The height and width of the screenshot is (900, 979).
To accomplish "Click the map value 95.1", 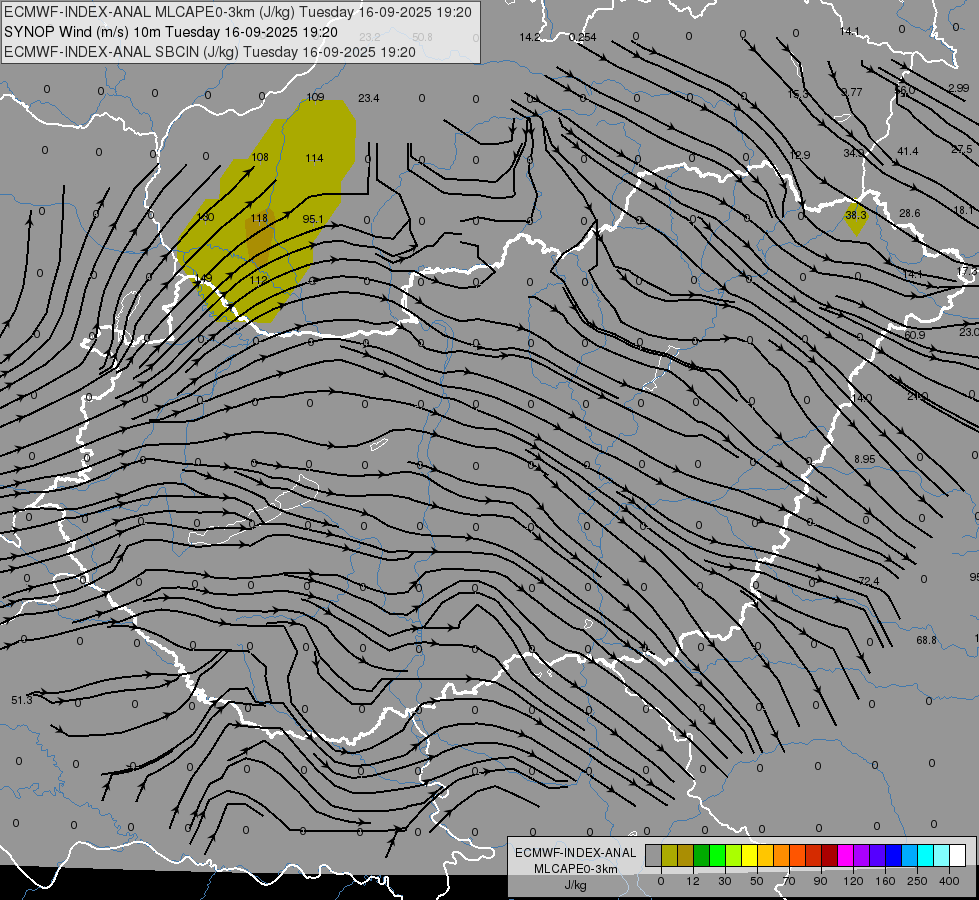I will point(313,219).
